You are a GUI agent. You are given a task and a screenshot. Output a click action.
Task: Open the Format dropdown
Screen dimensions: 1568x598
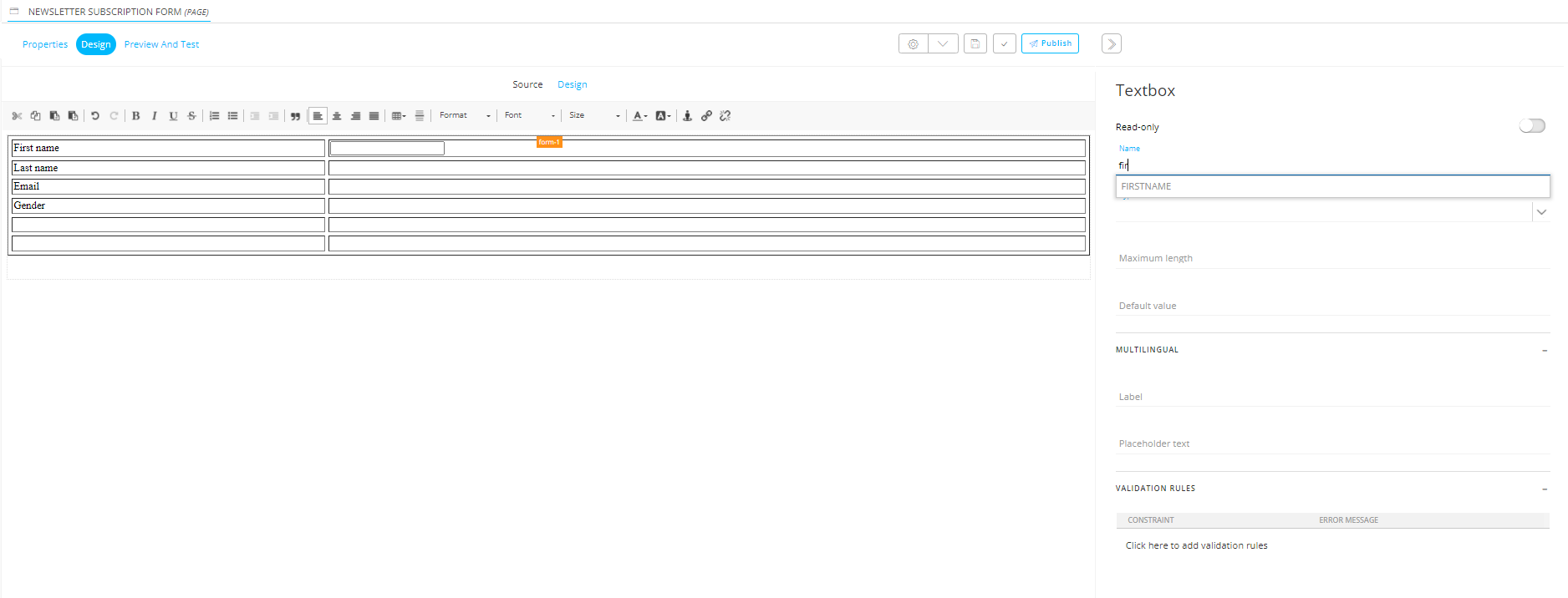[465, 116]
